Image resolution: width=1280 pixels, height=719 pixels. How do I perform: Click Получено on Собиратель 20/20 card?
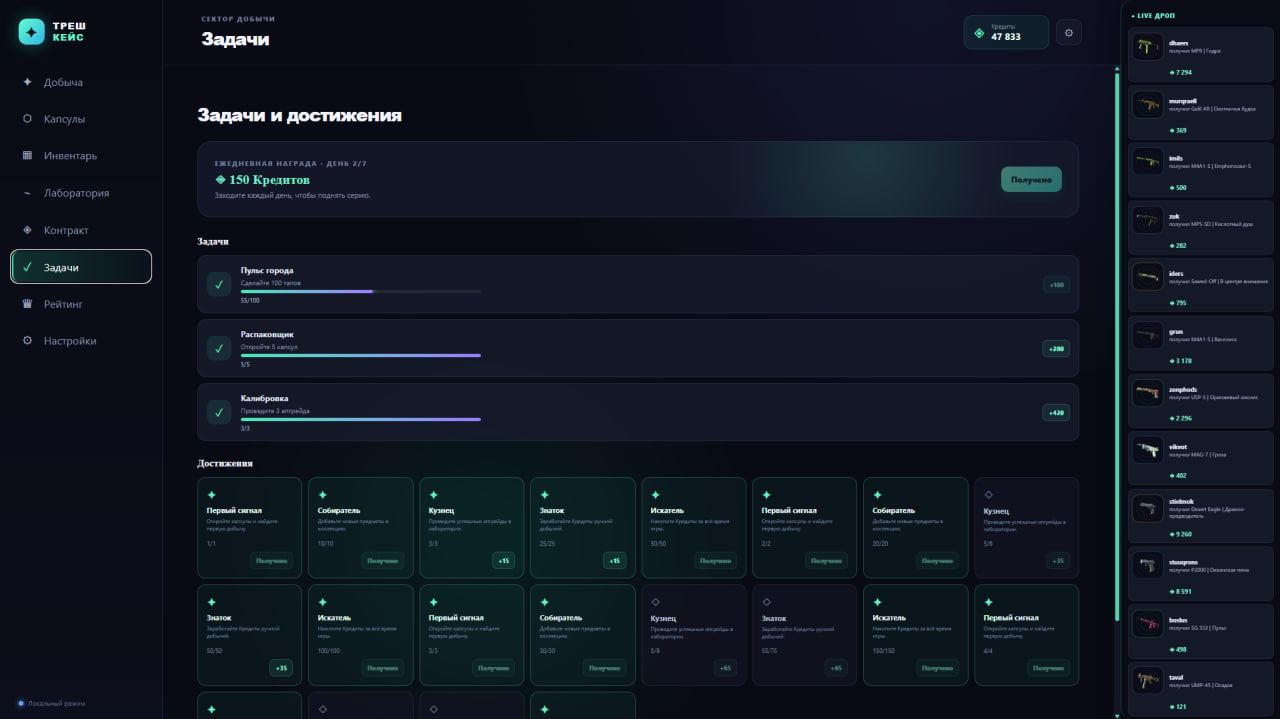coord(937,561)
